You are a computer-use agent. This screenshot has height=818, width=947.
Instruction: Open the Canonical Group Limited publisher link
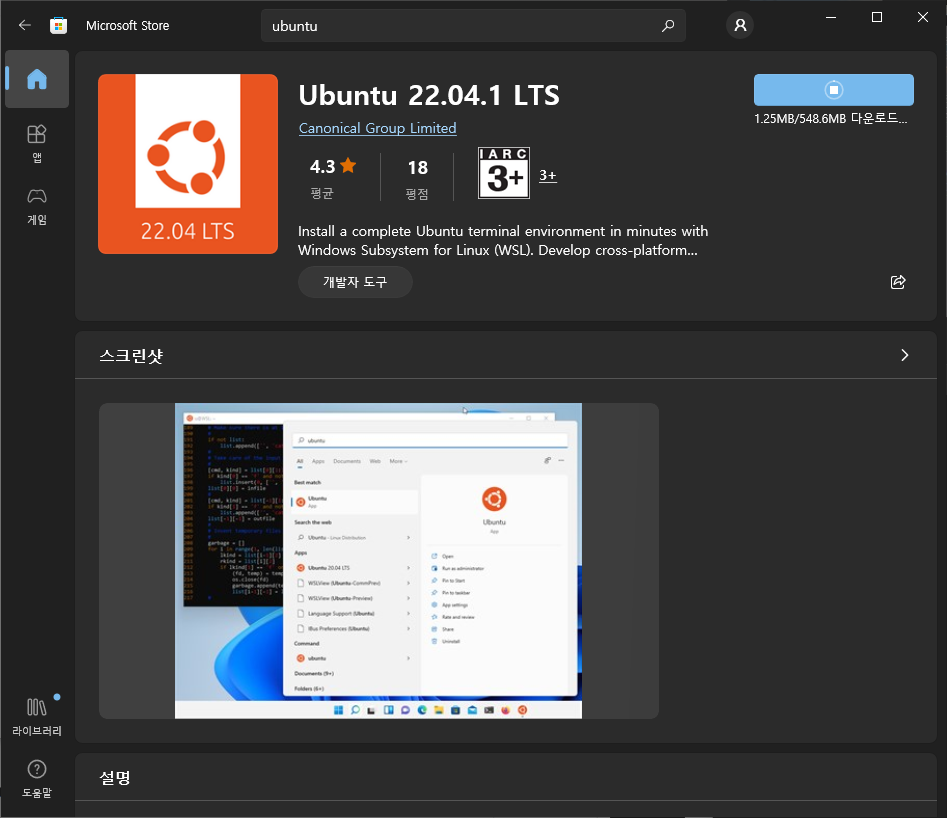(377, 128)
